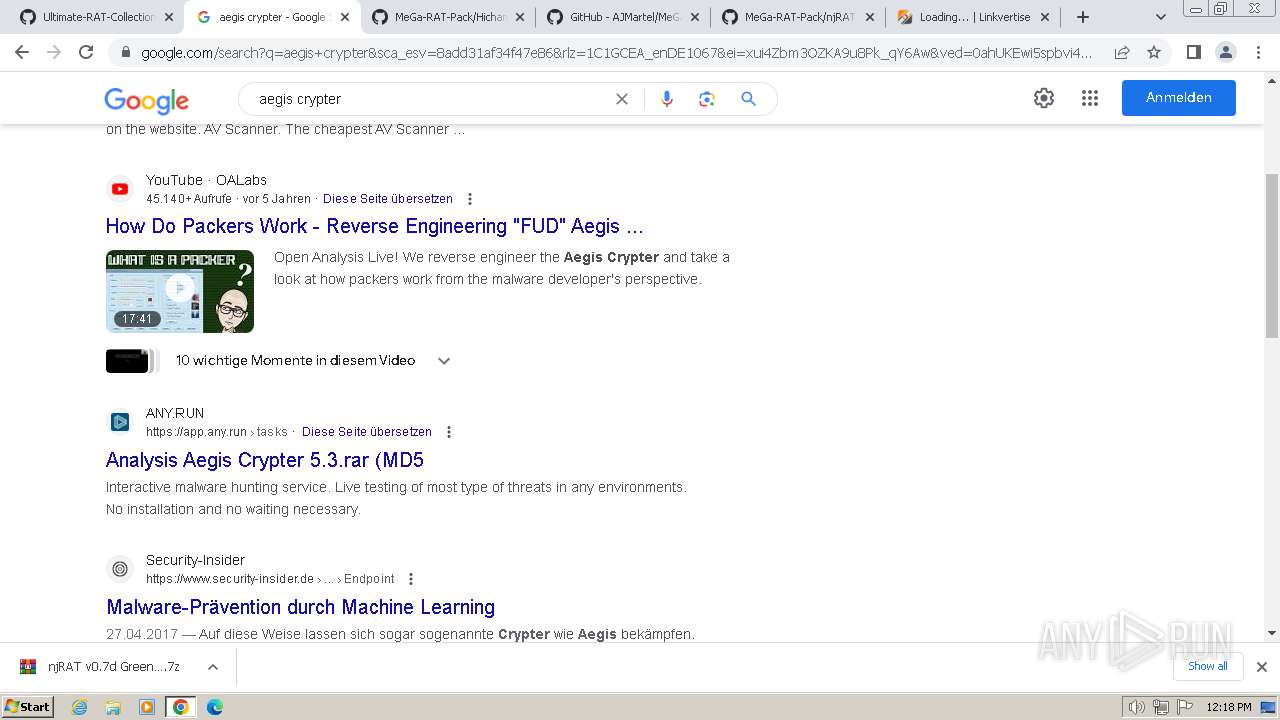This screenshot has width=1280, height=720.
Task: Open the volume tray icon
Action: [1137, 707]
